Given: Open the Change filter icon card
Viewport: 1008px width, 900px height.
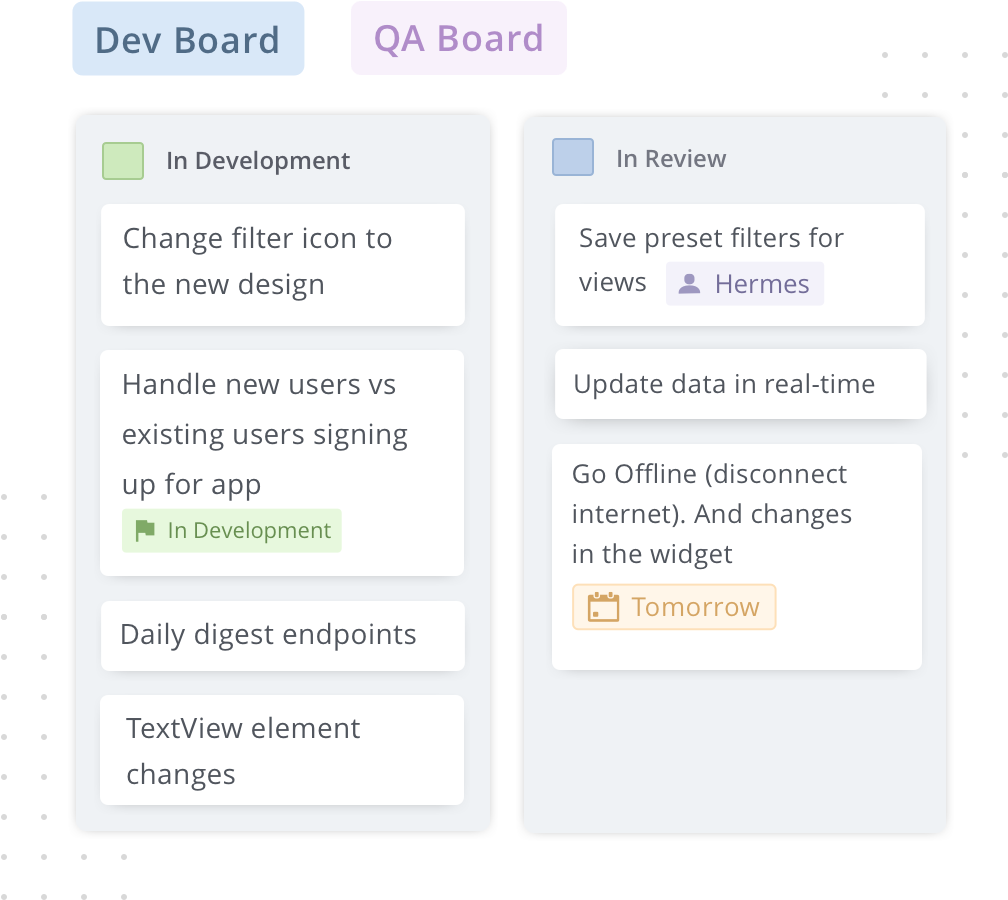Looking at the screenshot, I should click(x=283, y=265).
